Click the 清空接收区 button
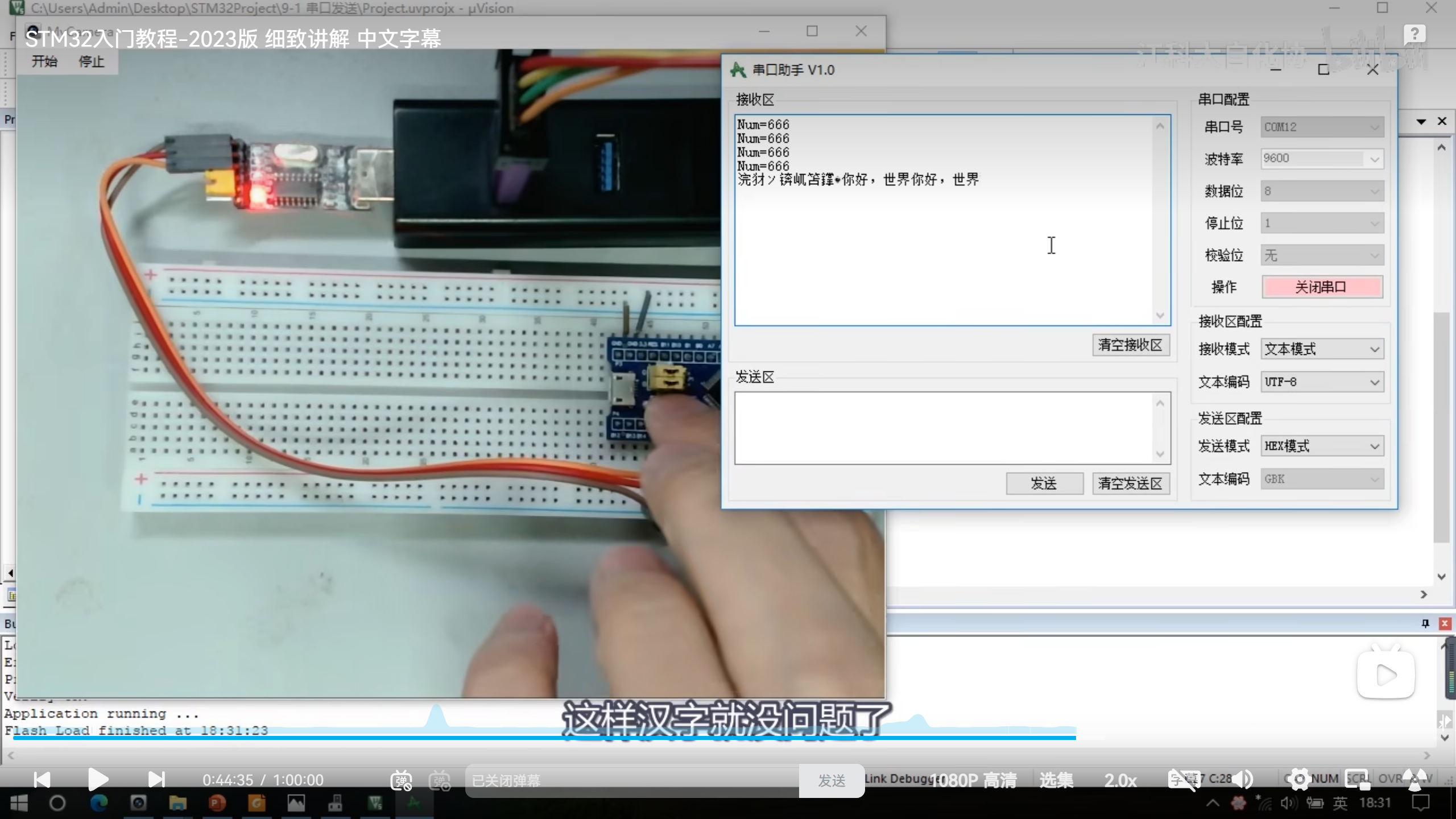Viewport: 1456px width, 819px height. (x=1130, y=345)
